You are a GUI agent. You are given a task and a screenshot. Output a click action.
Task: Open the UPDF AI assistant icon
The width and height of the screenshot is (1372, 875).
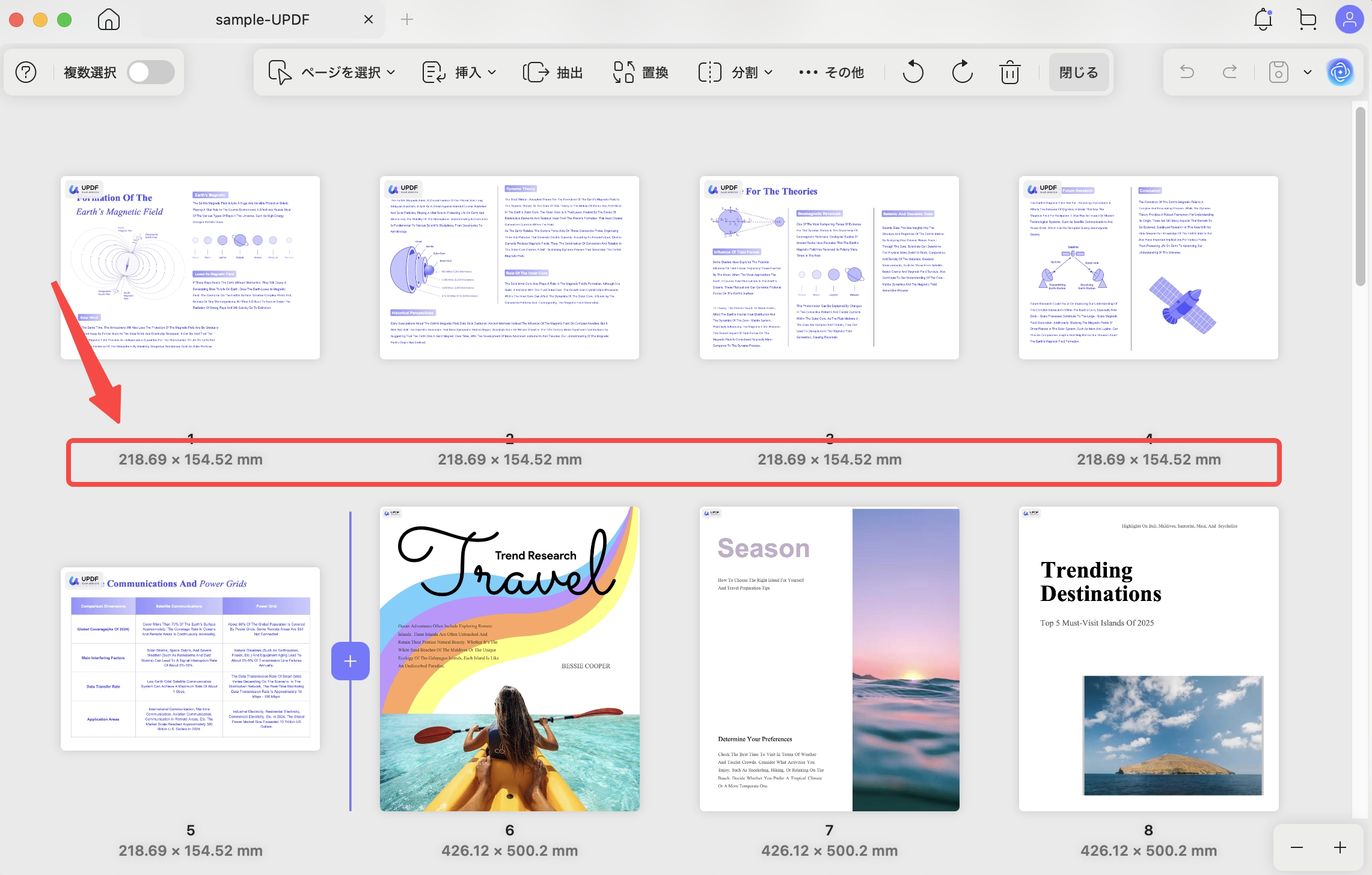[1340, 73]
